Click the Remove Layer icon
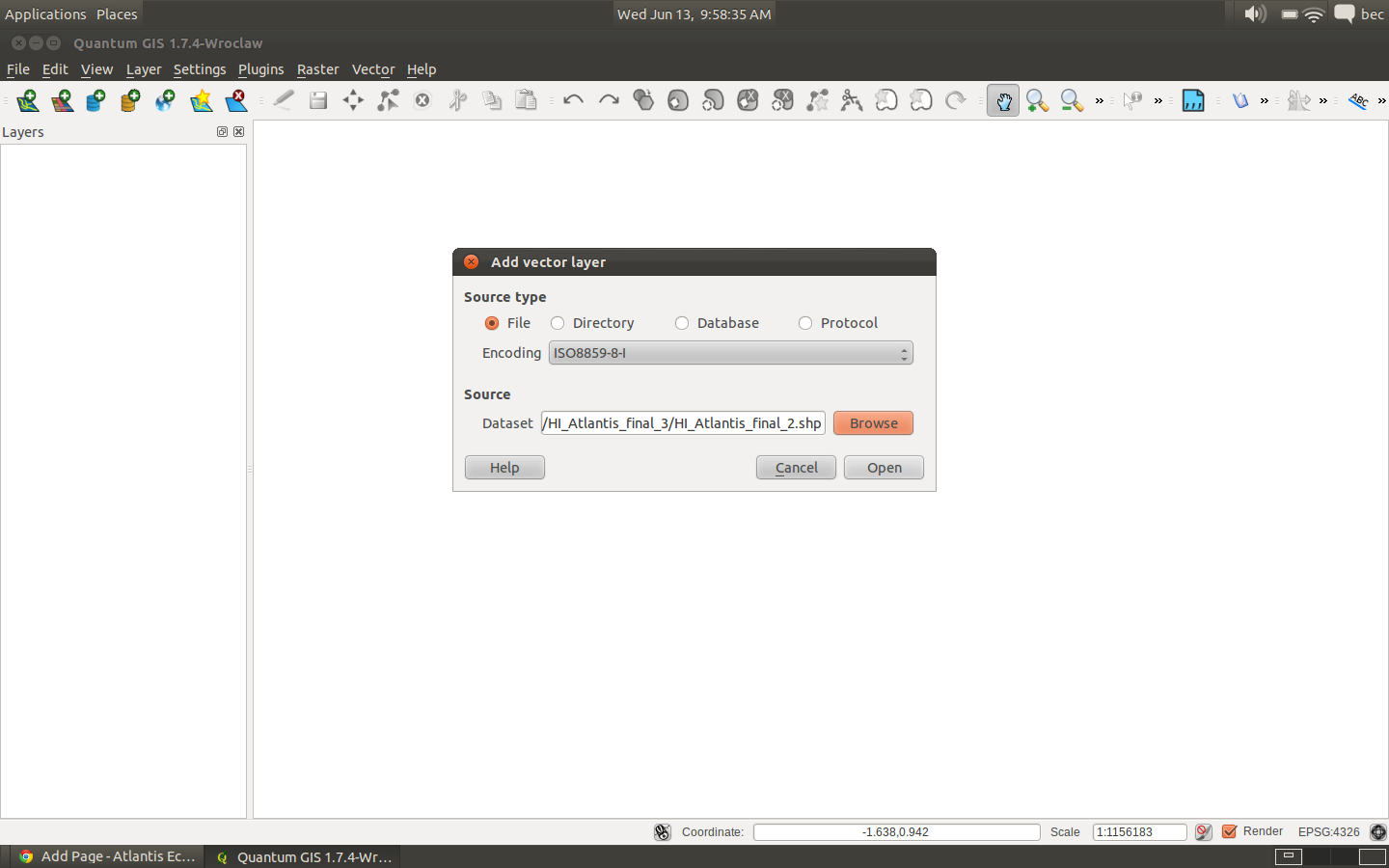Viewport: 1389px width, 868px height. click(x=236, y=100)
